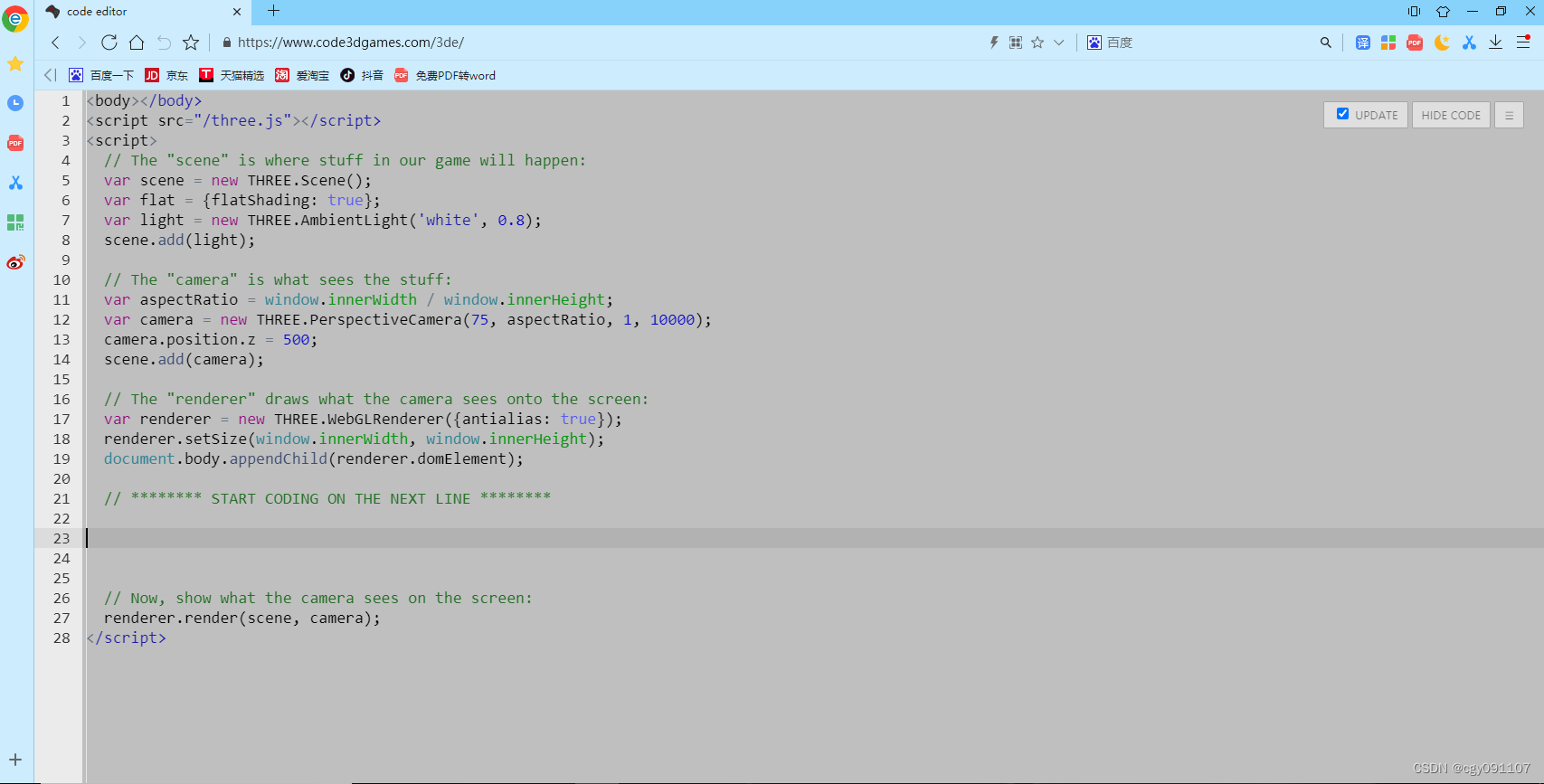Go forward in browser history
The image size is (1544, 784).
[81, 43]
